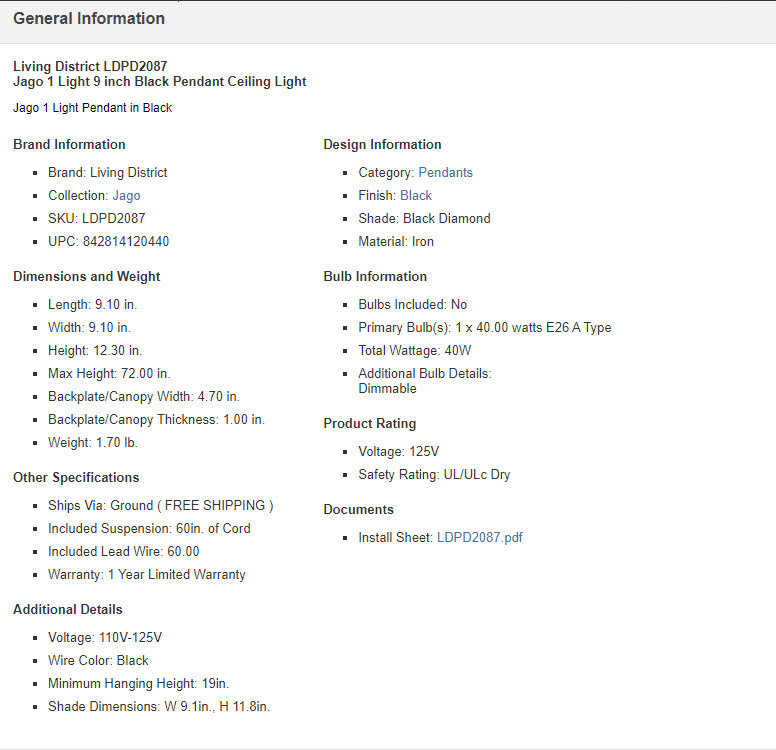
Task: Click the Shade: Black Diamond entry
Action: coord(424,219)
